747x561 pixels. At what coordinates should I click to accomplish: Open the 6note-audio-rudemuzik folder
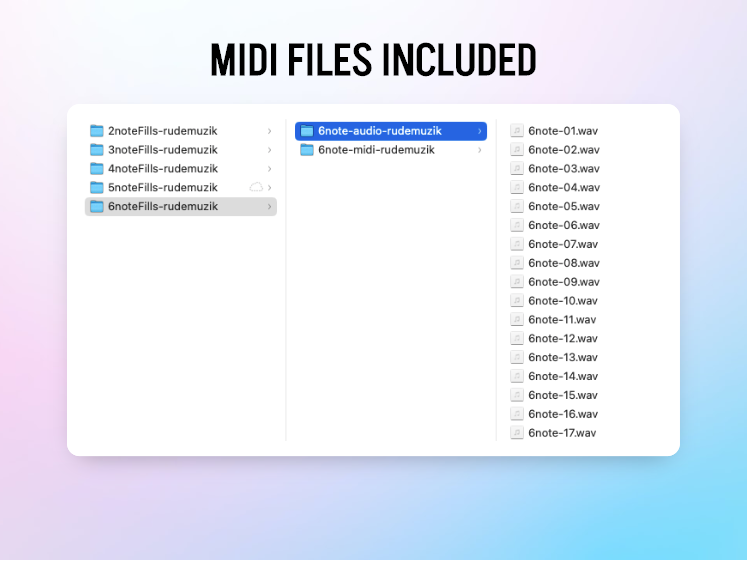pos(379,131)
